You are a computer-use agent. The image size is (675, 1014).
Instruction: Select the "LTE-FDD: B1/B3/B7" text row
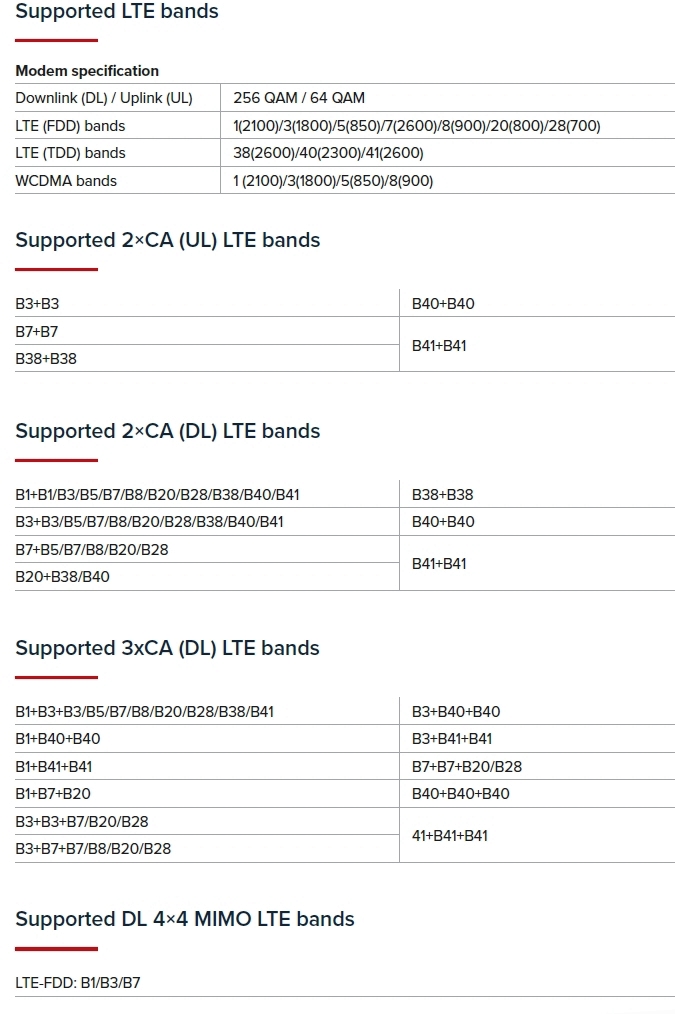click(x=78, y=983)
